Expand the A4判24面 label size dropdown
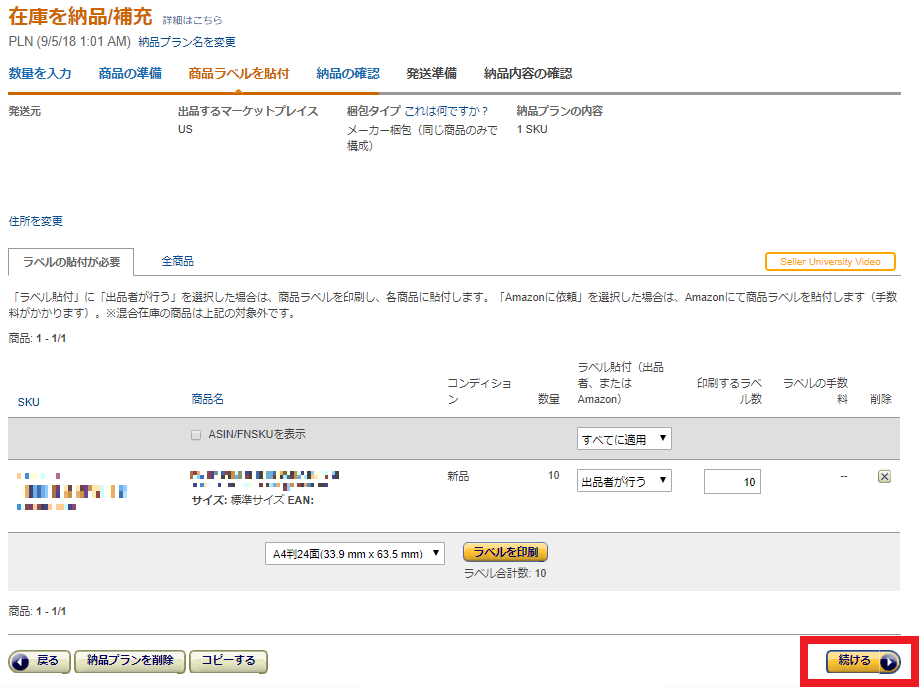Screen dimensions: 921x688 click(x=355, y=554)
